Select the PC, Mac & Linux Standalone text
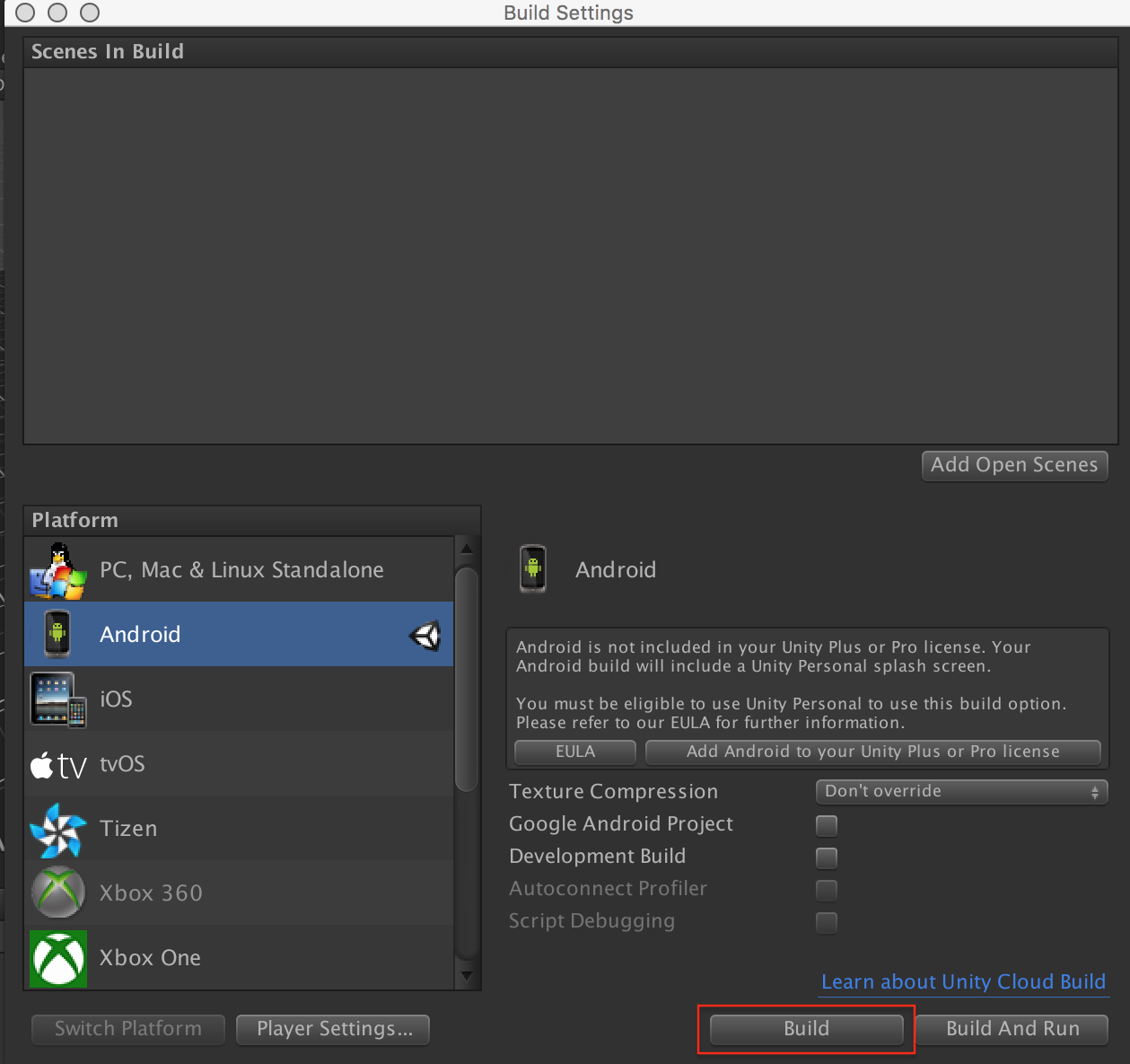This screenshot has width=1130, height=1064. [241, 570]
